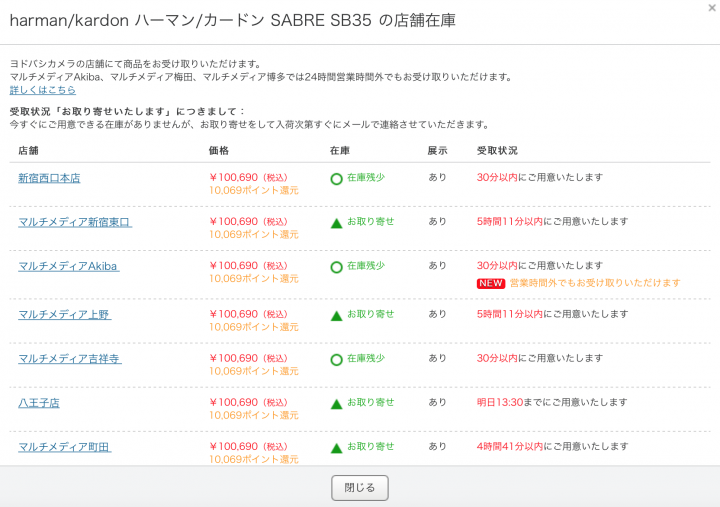Click the 在庫 column header
This screenshot has width=720, height=507.
tap(340, 151)
